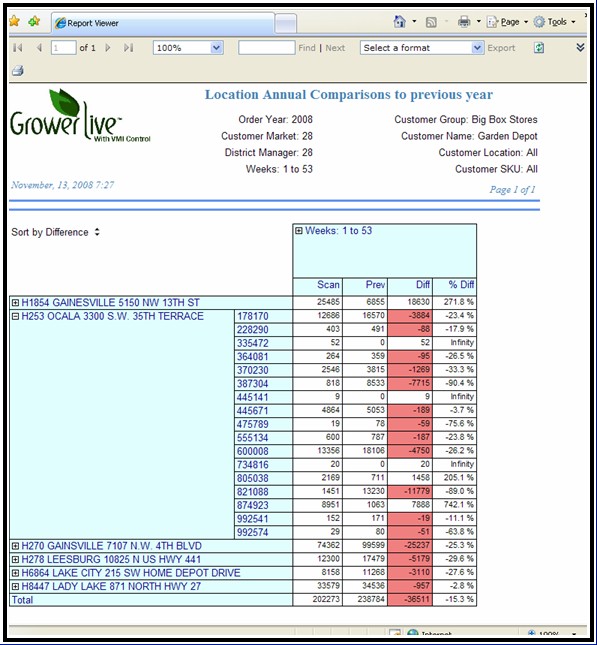Image resolution: width=597 pixels, height=645 pixels.
Task: Go to next report page
Action: pyautogui.click(x=108, y=48)
